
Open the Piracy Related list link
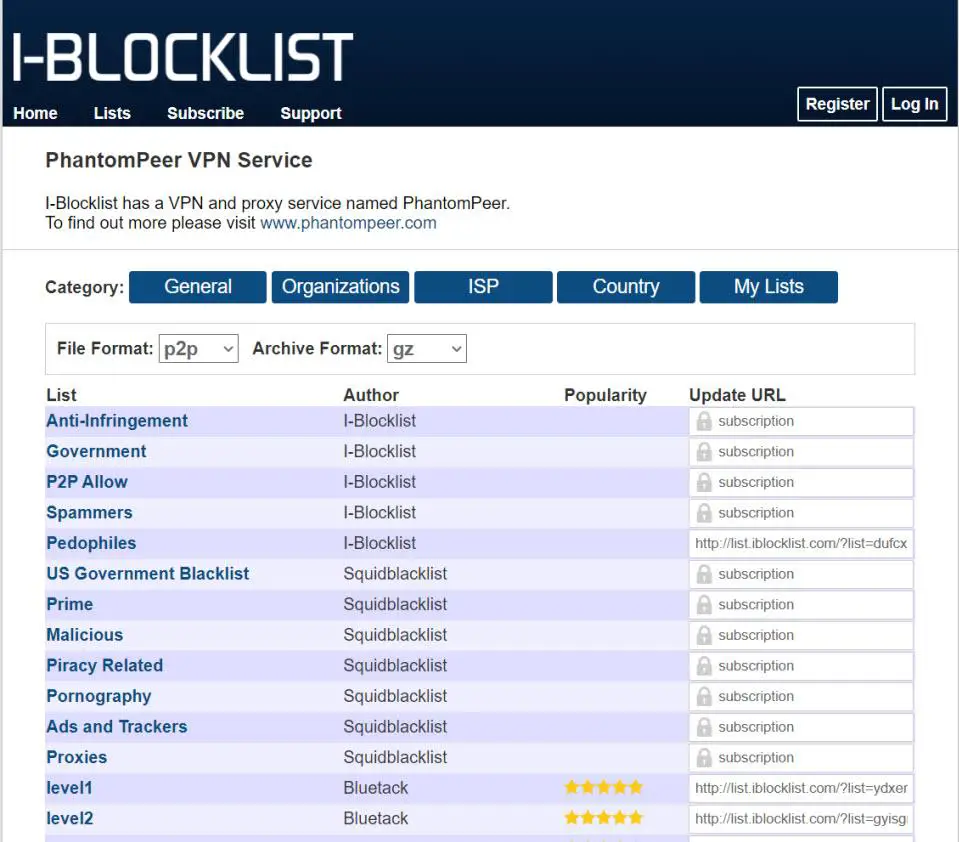point(104,666)
